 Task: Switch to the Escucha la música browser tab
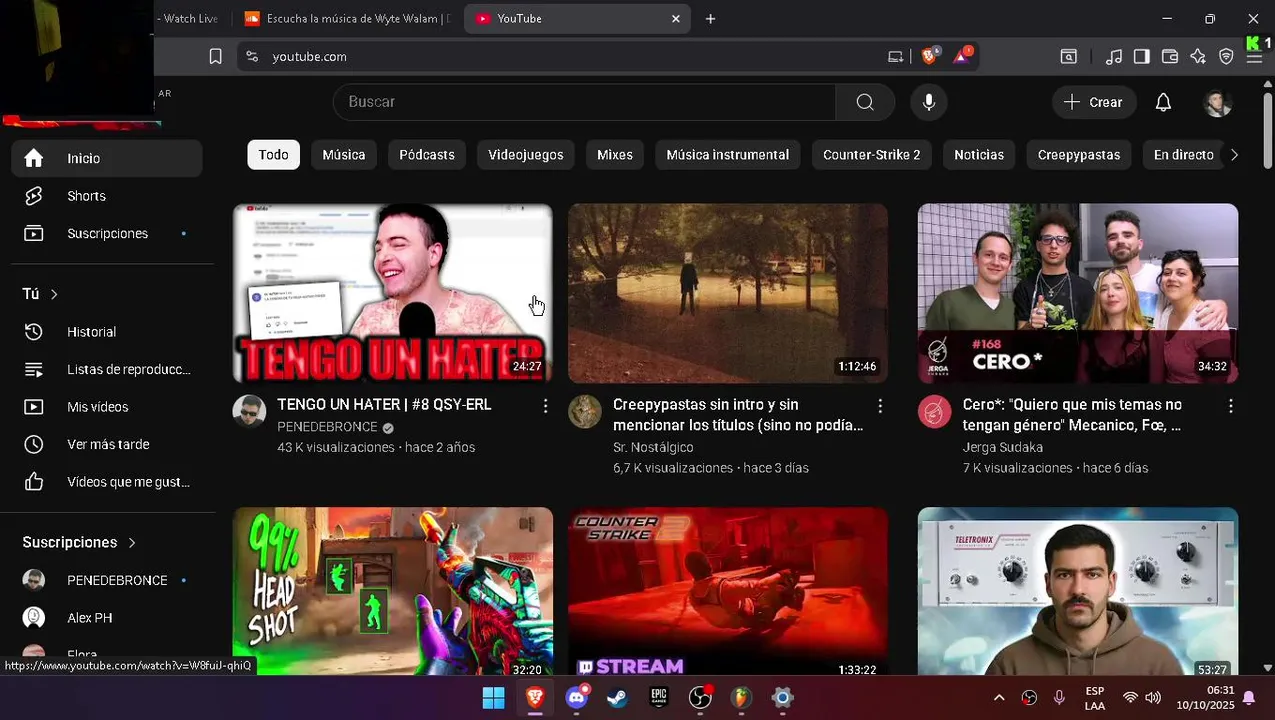[346, 19]
